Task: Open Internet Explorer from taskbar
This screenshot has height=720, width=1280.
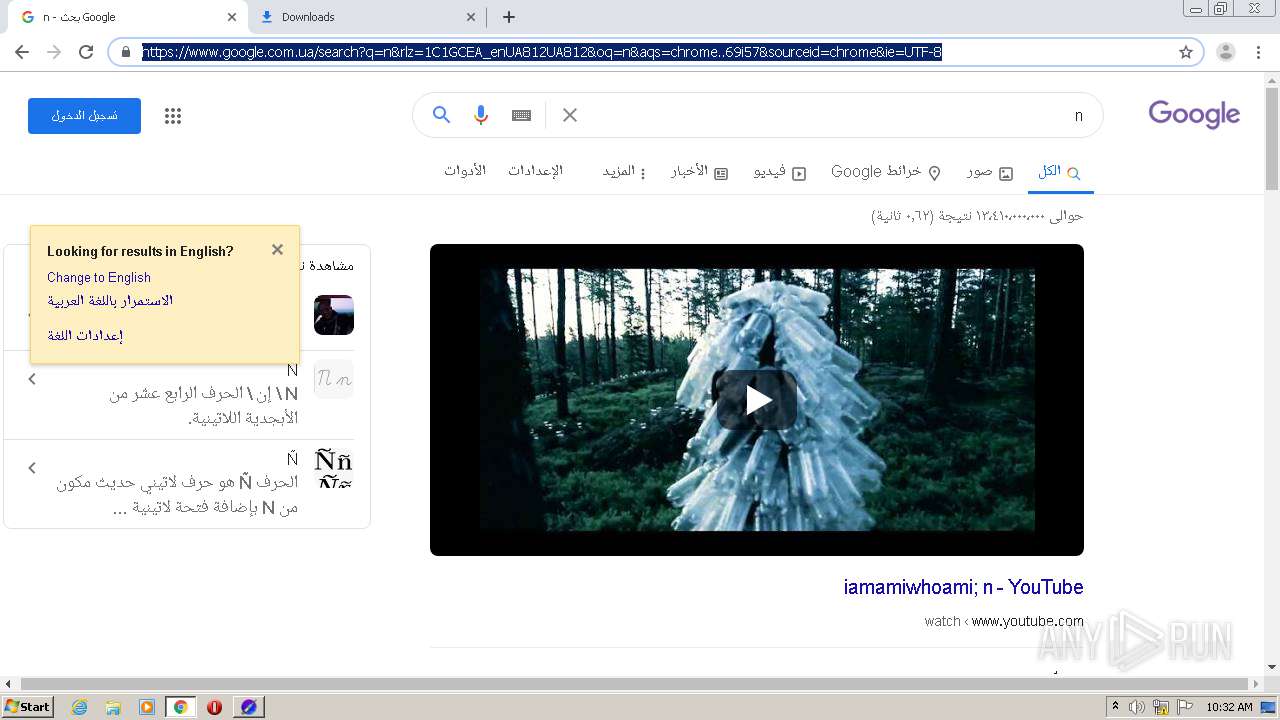Action: click(80, 707)
